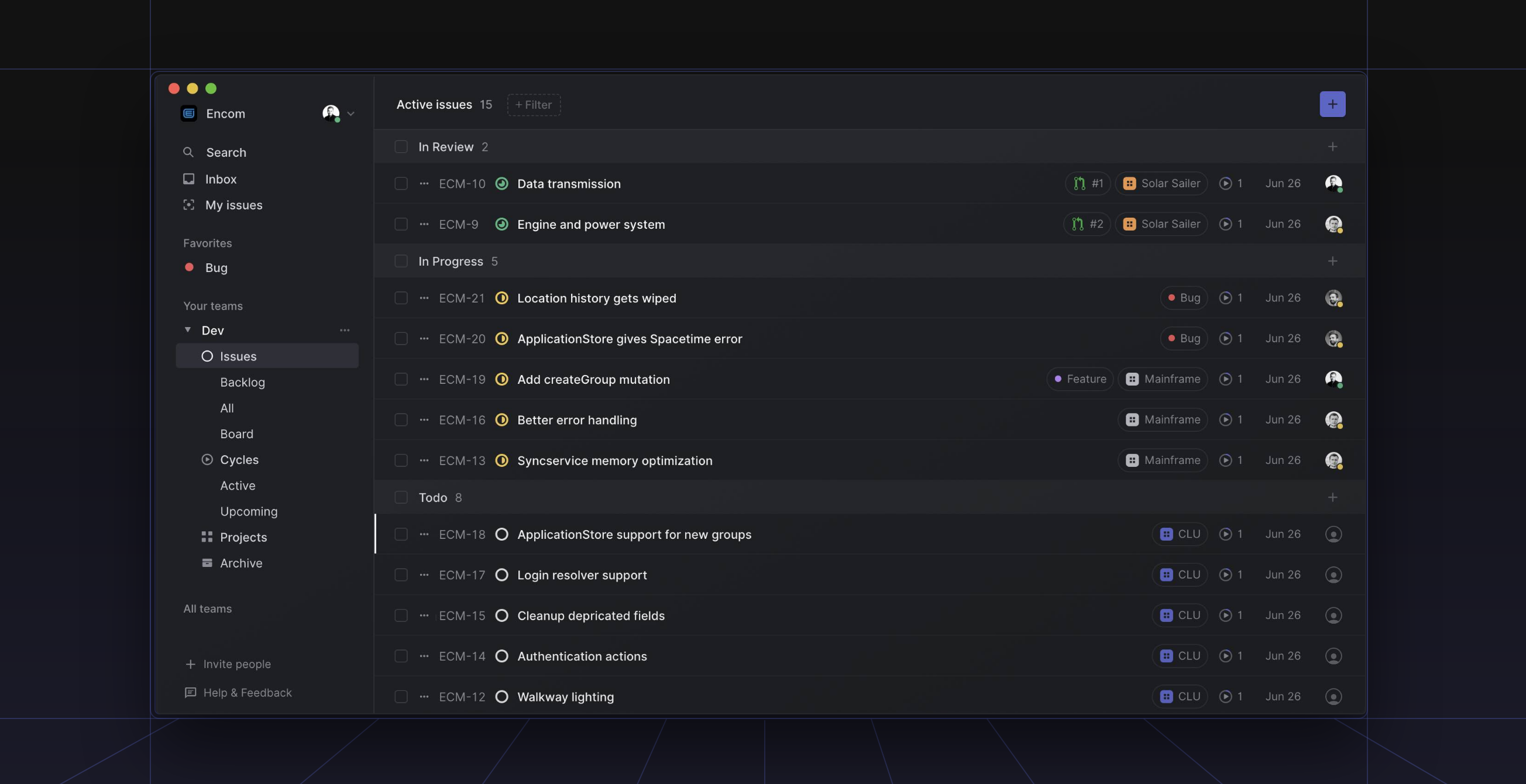Open Dev team more options dots
Screen dimensions: 1526x784
coord(345,330)
